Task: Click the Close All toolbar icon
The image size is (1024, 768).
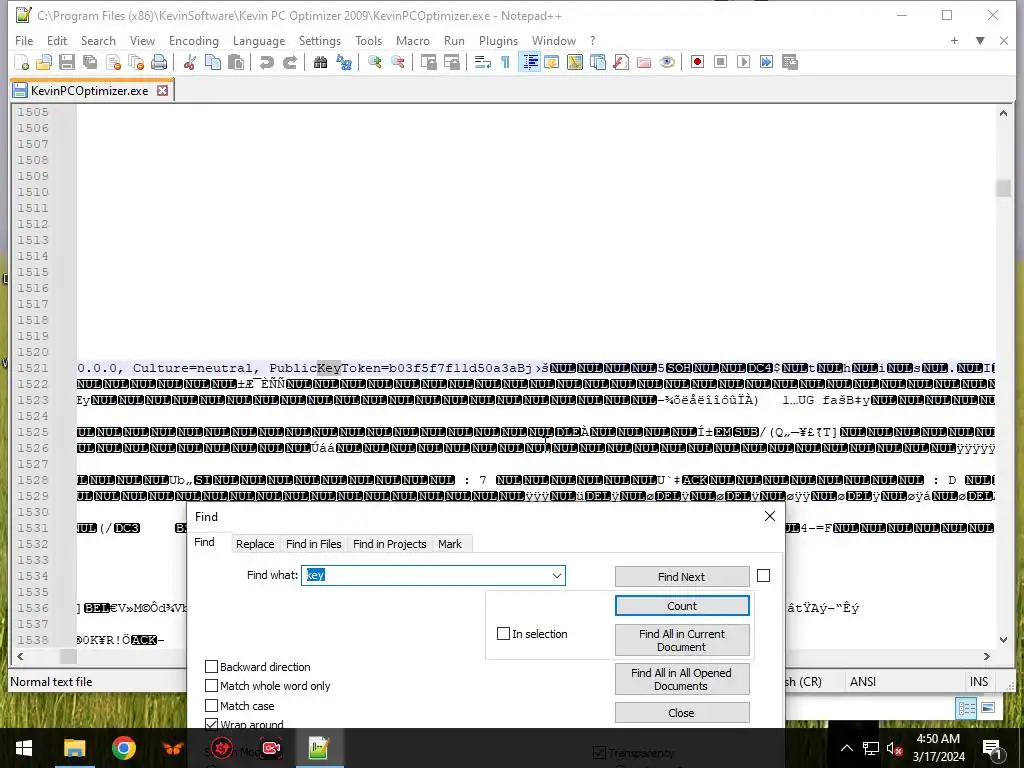Action: pyautogui.click(x=136, y=62)
